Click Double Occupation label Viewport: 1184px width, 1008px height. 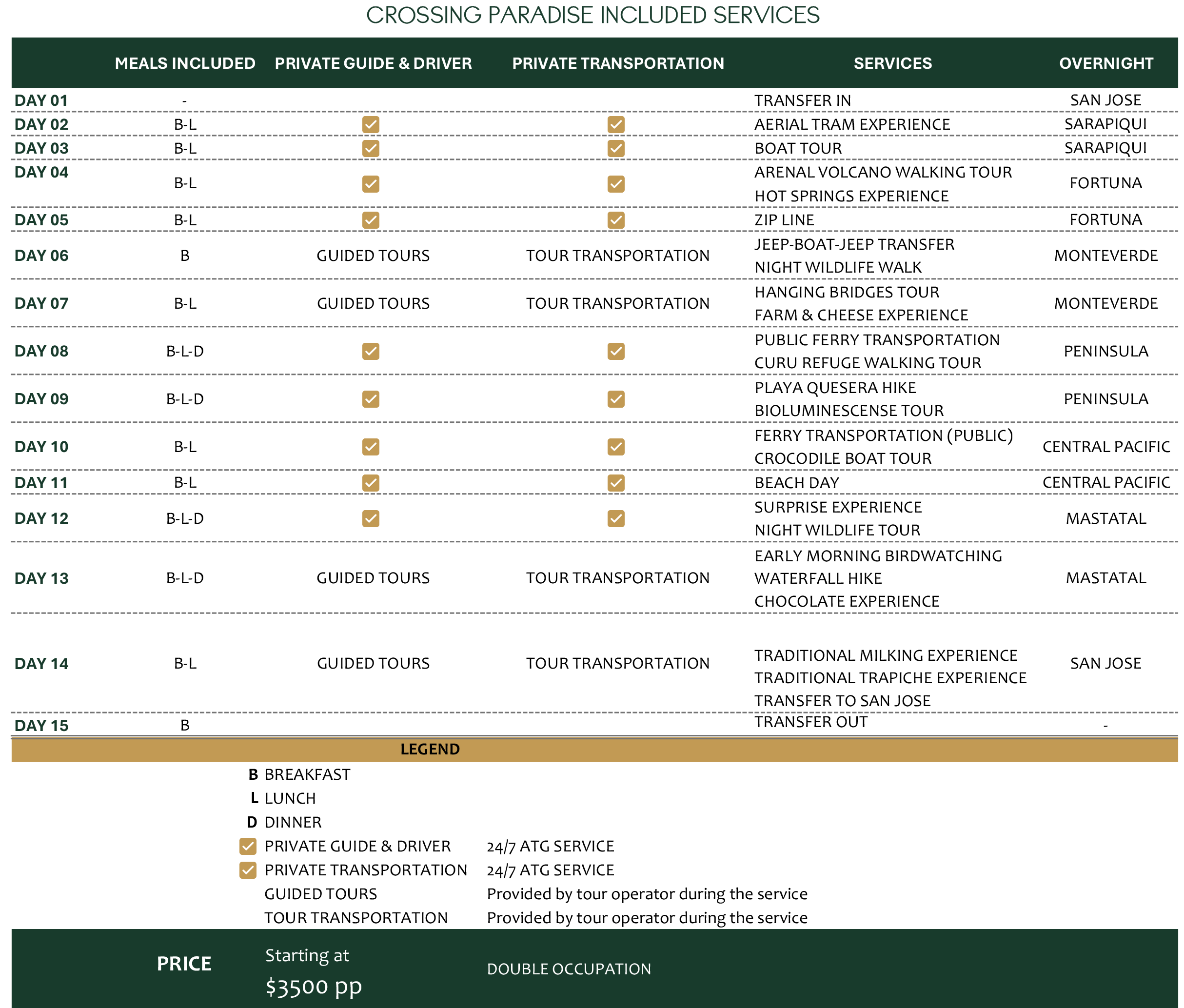(x=569, y=969)
